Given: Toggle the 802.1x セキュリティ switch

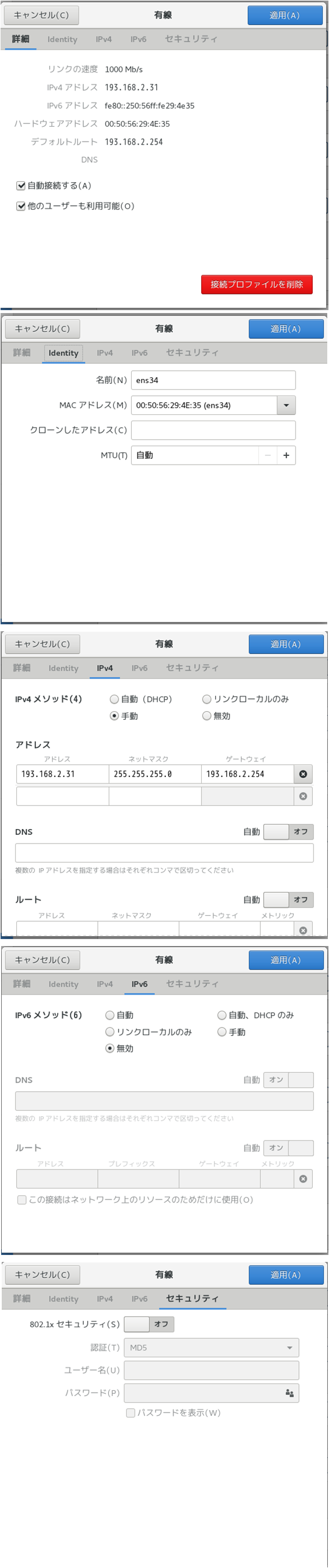Looking at the screenshot, I should (149, 1324).
